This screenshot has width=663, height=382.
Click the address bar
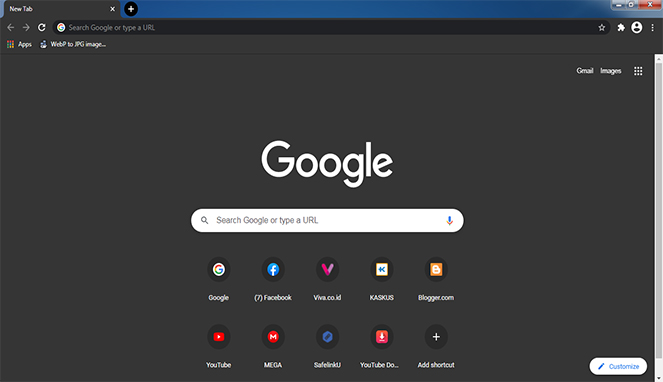coord(331,27)
